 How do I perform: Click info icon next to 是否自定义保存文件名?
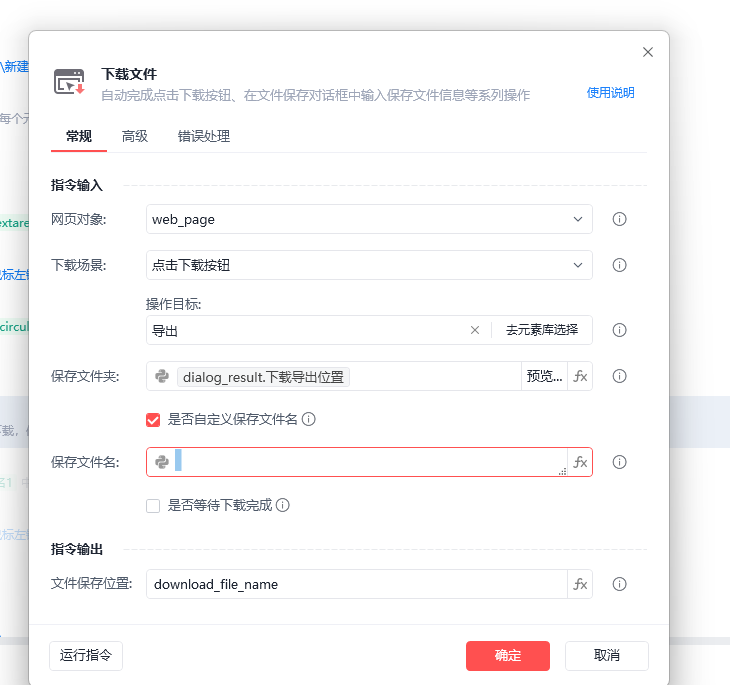[x=309, y=419]
